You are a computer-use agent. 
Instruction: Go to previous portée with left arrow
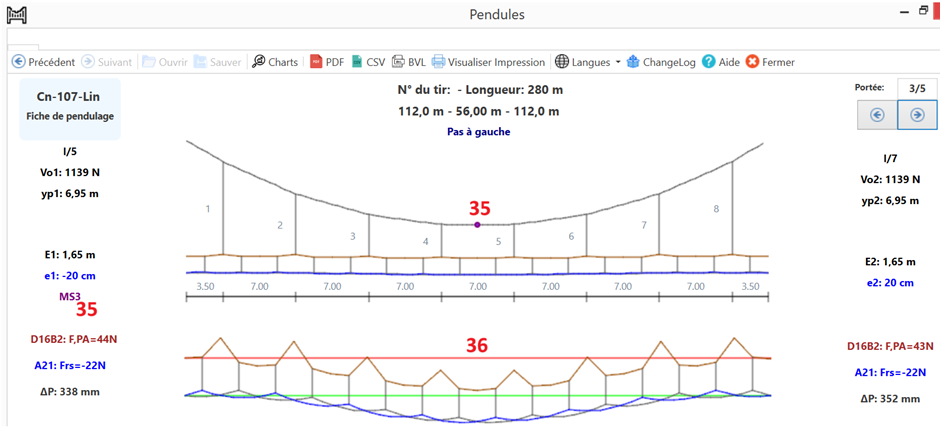click(877, 115)
